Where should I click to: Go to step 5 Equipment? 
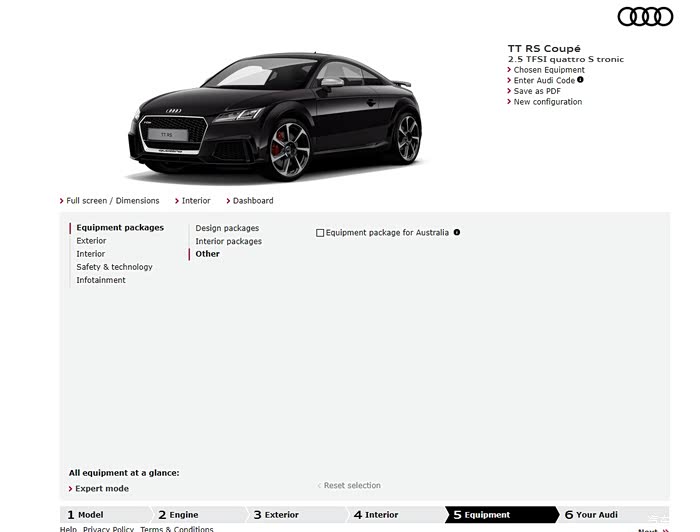pos(502,515)
